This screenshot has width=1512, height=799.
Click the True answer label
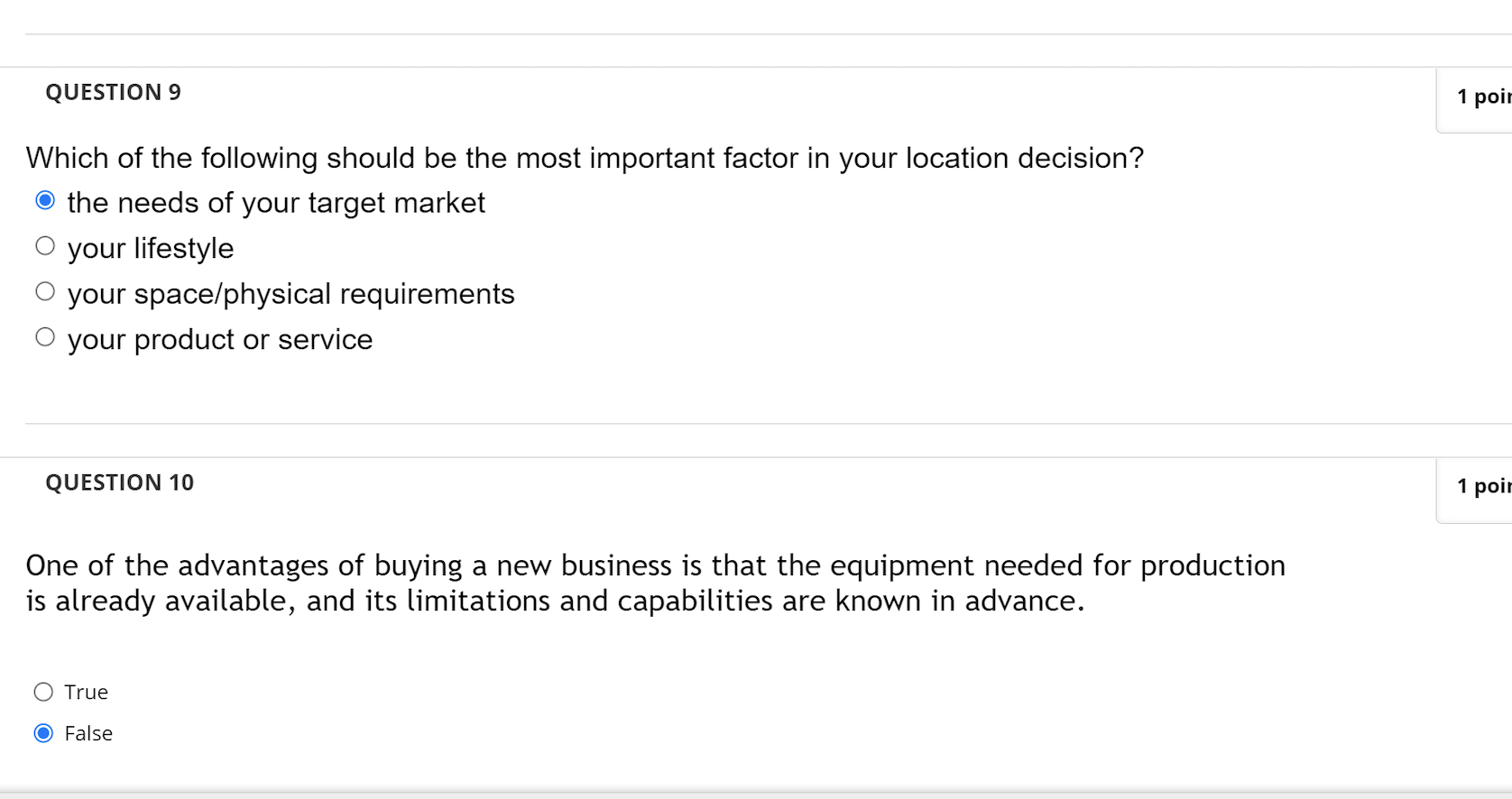click(86, 692)
